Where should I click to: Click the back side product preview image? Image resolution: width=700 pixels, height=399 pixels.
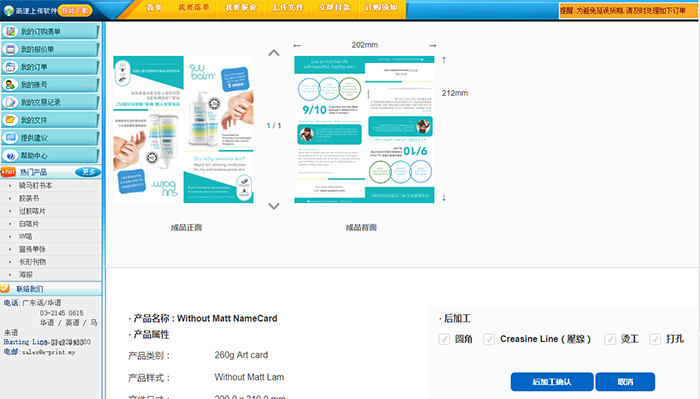(x=364, y=129)
